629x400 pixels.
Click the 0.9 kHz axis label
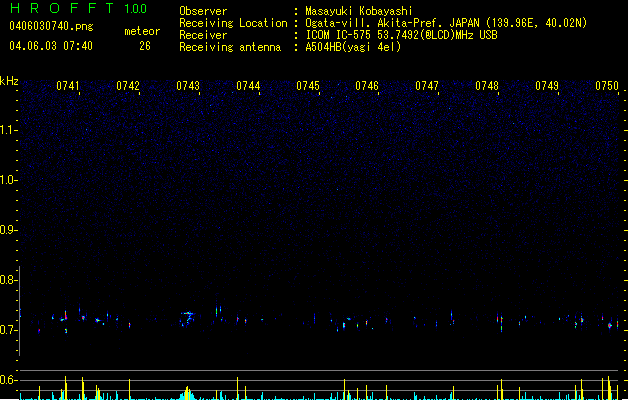[x=9, y=229]
